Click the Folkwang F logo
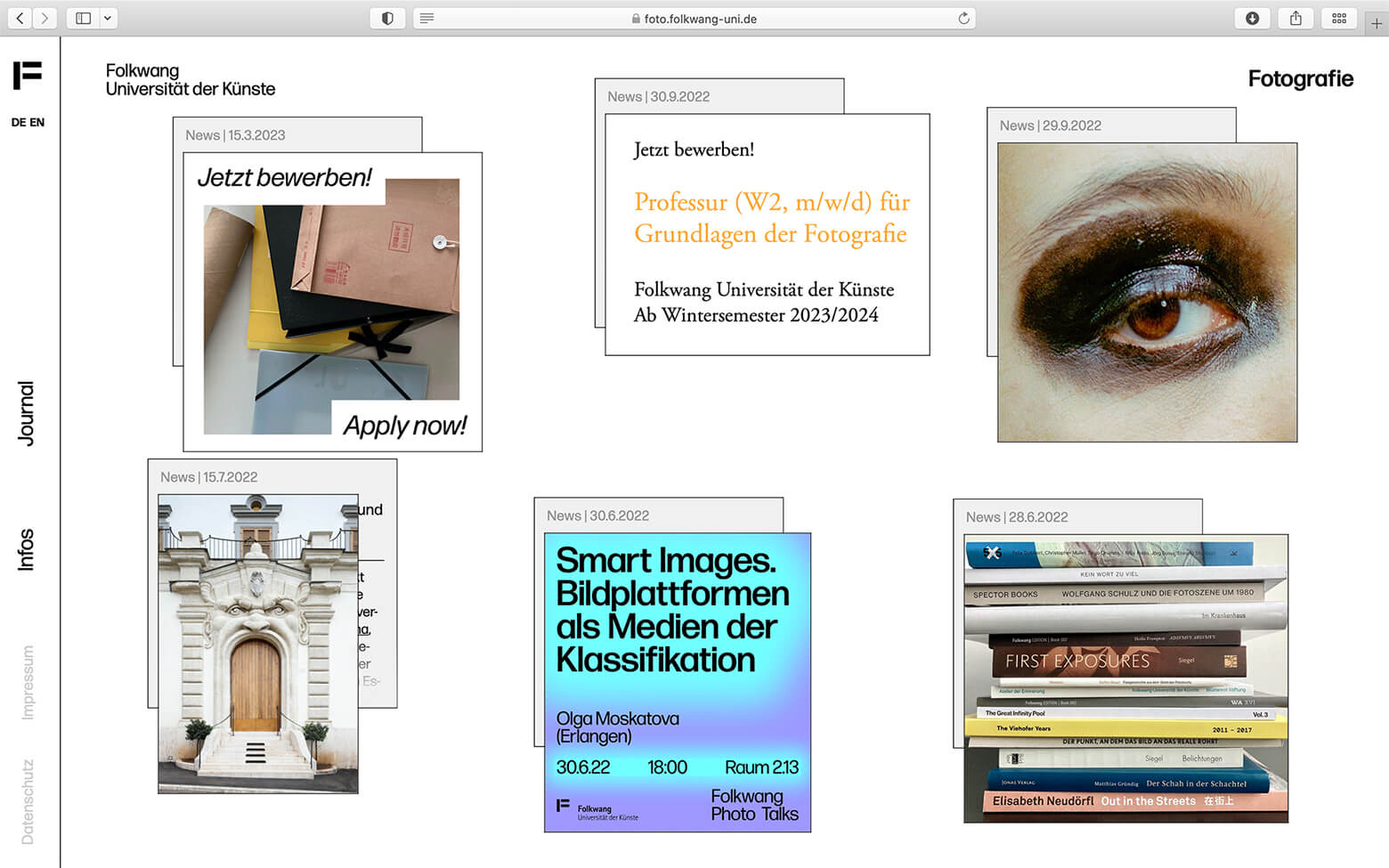1389x868 pixels. [28, 76]
